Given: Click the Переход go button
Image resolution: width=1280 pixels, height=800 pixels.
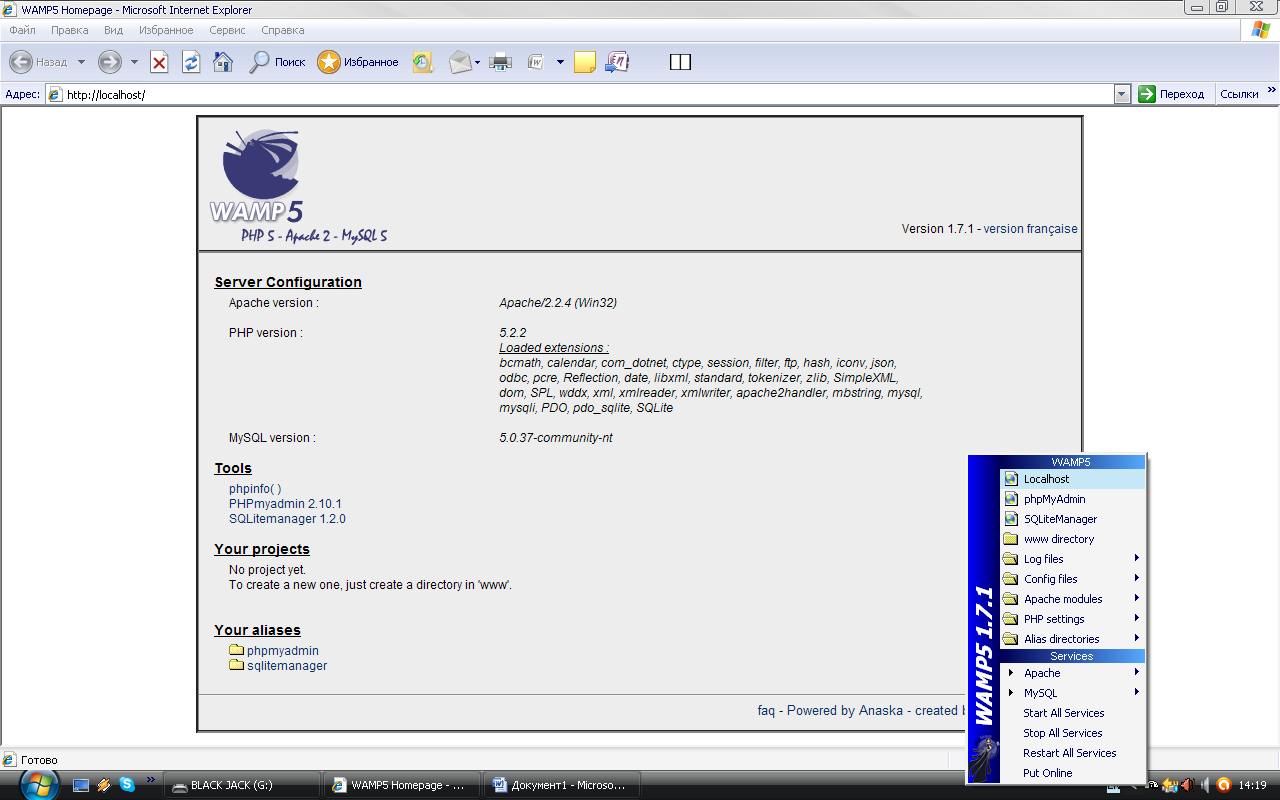Looking at the screenshot, I should pyautogui.click(x=1172, y=94).
